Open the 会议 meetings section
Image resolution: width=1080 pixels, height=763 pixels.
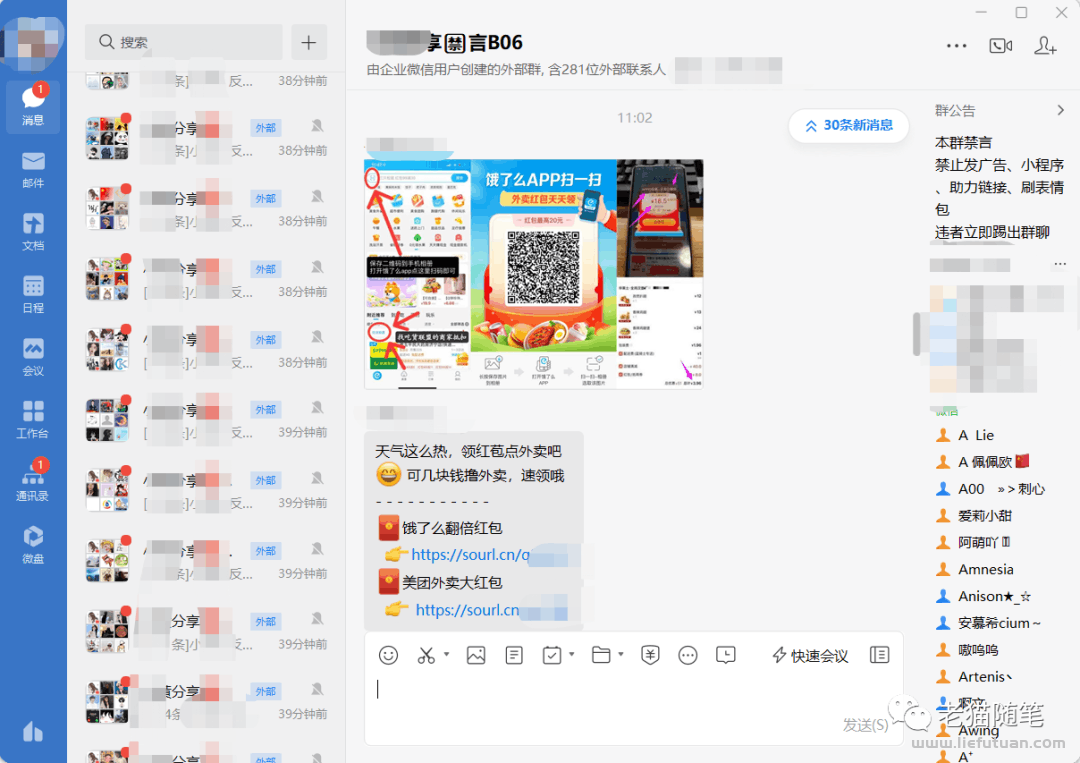point(32,357)
